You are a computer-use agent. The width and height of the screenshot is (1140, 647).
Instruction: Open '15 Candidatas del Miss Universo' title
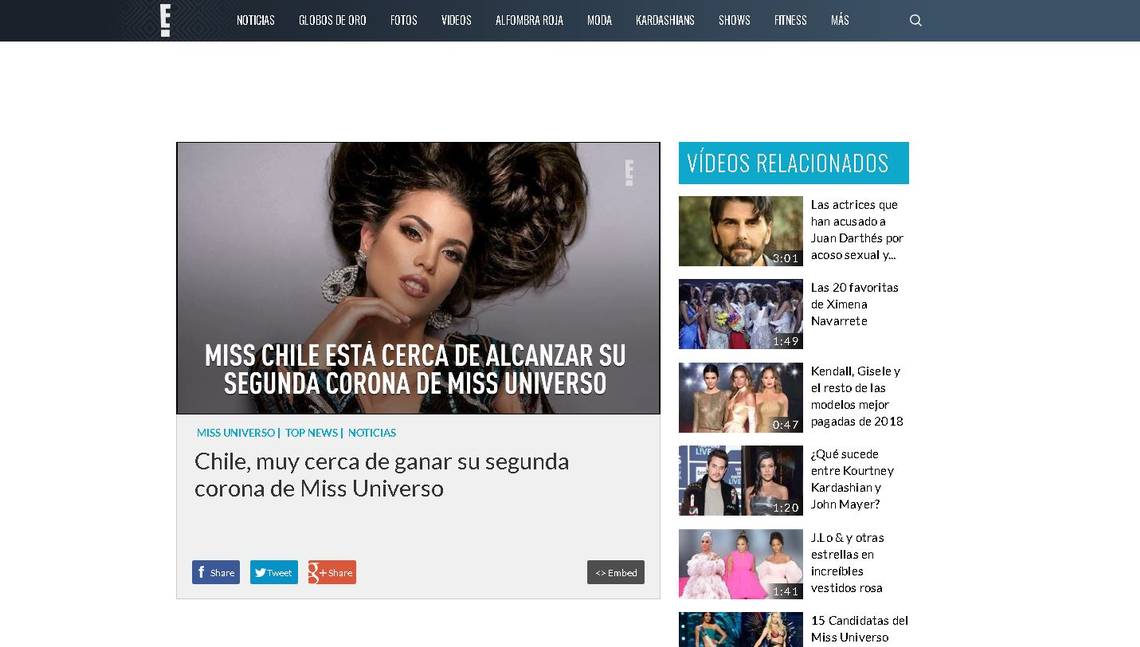click(x=859, y=630)
